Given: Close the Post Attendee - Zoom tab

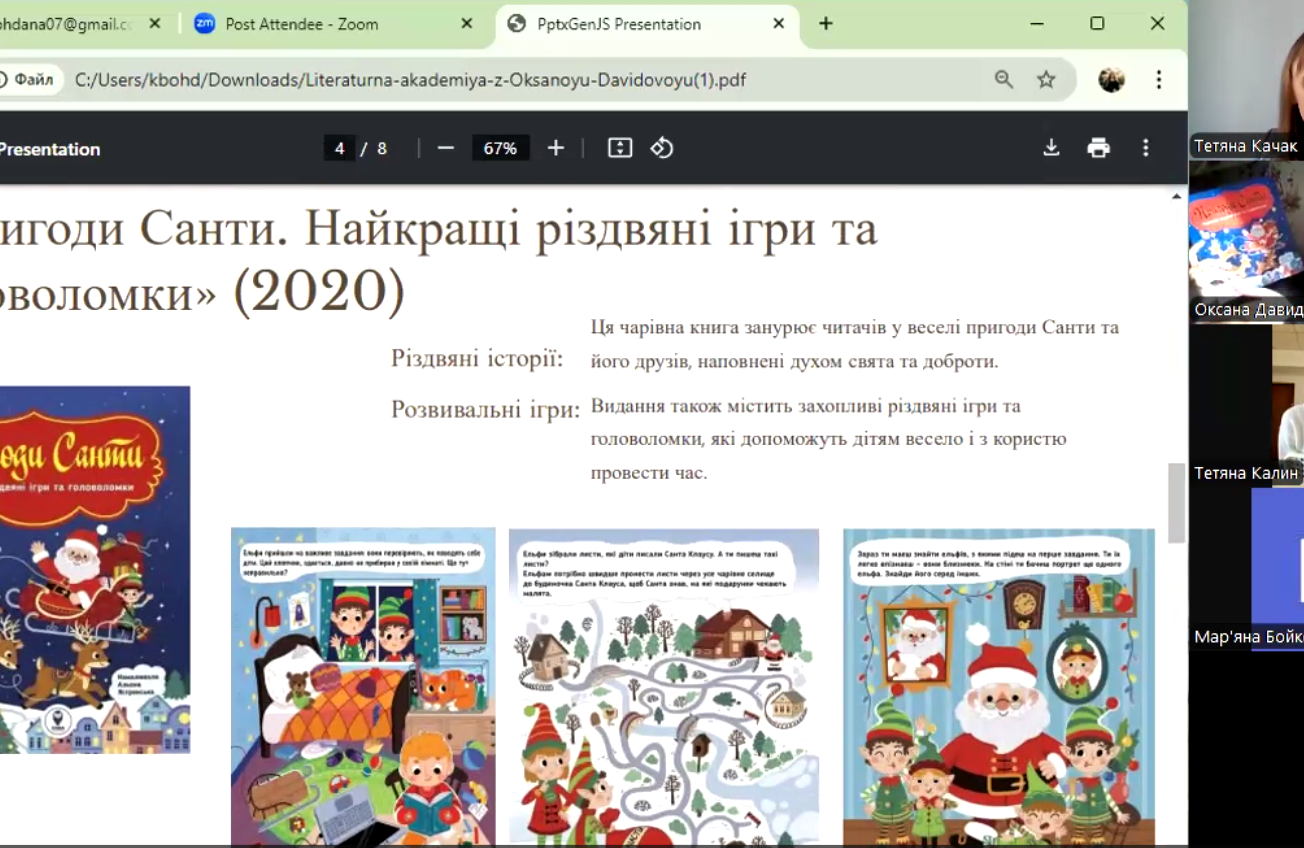Looking at the screenshot, I should point(467,24).
